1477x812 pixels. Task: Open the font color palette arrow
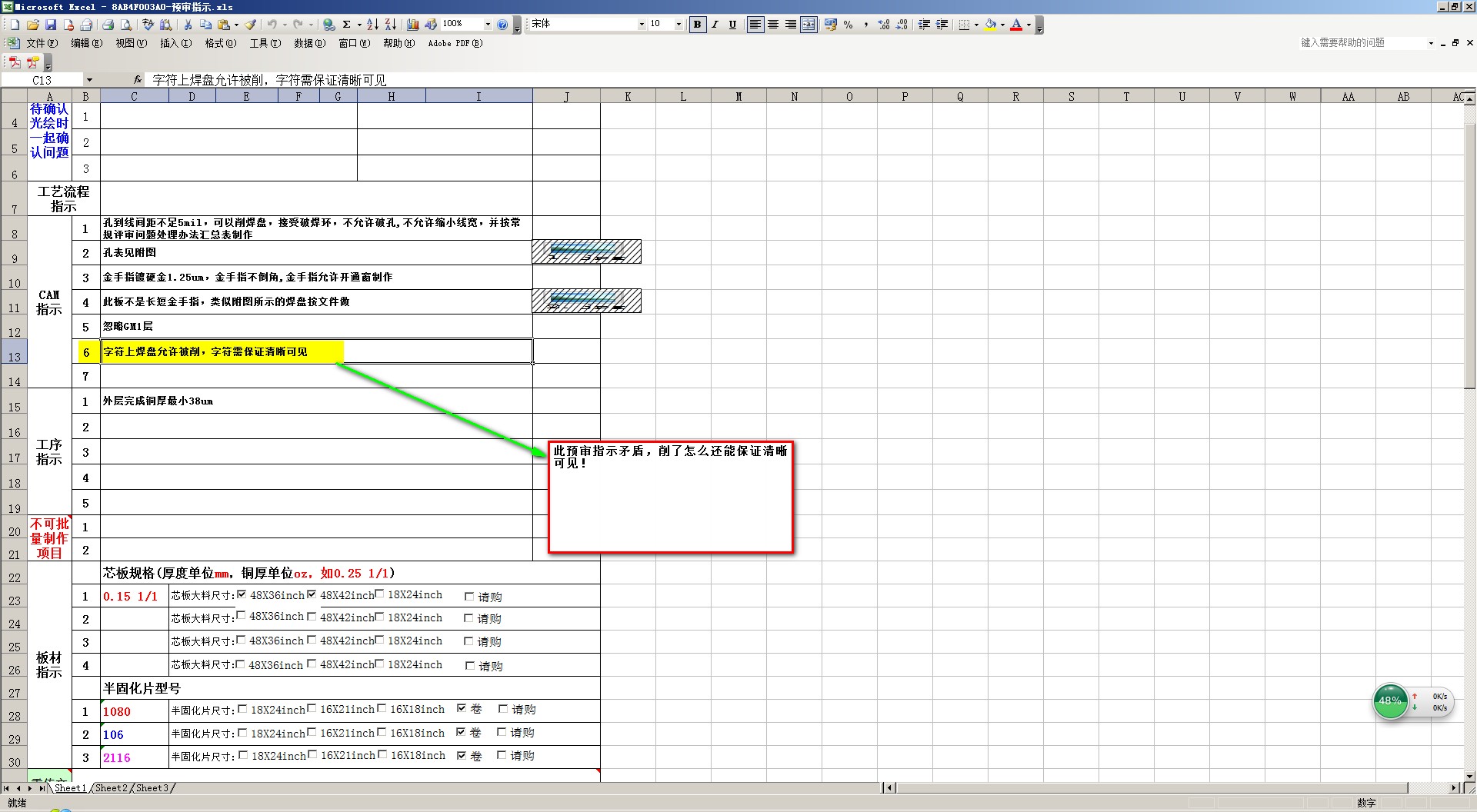click(x=1029, y=25)
